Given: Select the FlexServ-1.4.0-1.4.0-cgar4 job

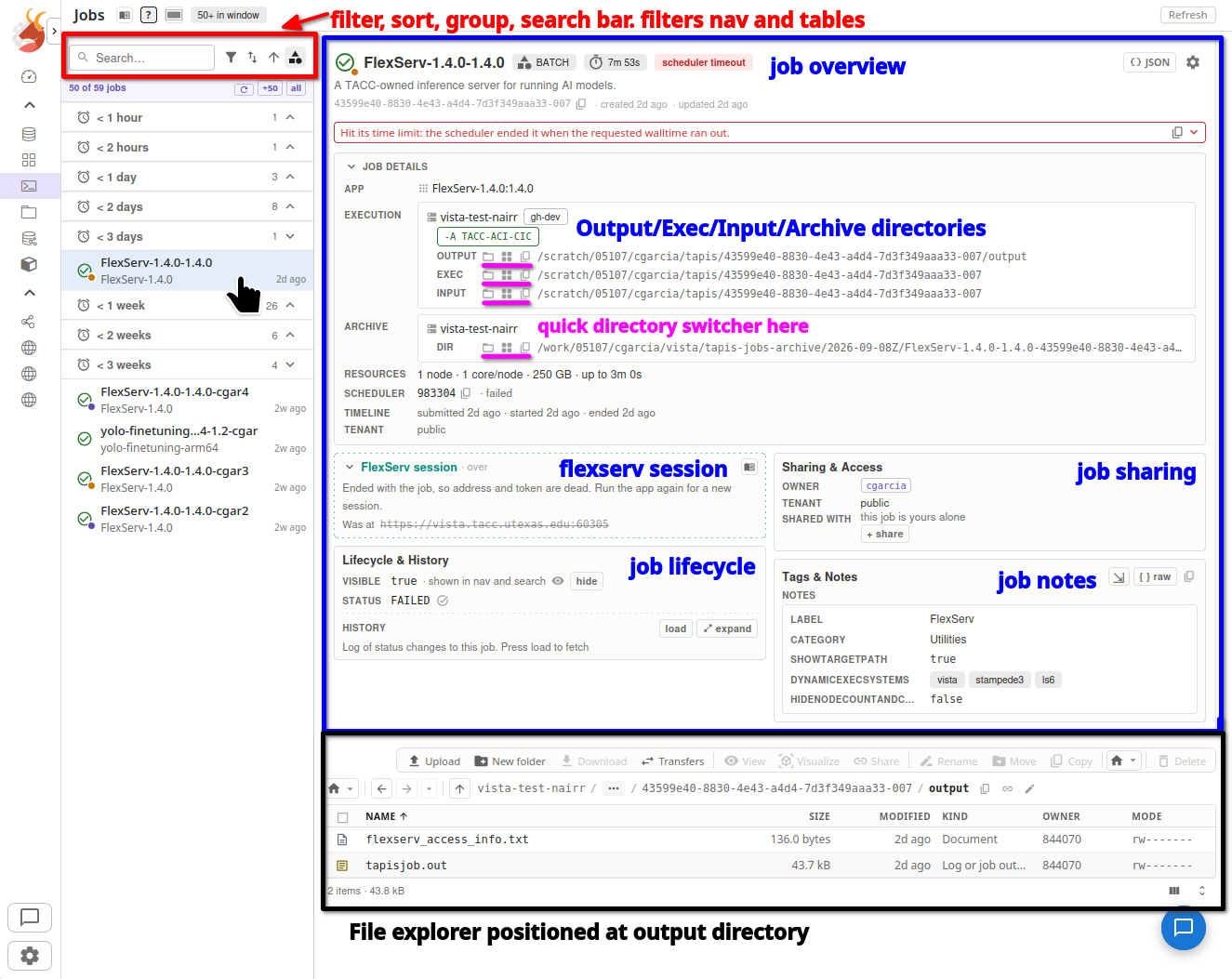Looking at the screenshot, I should tap(188, 400).
